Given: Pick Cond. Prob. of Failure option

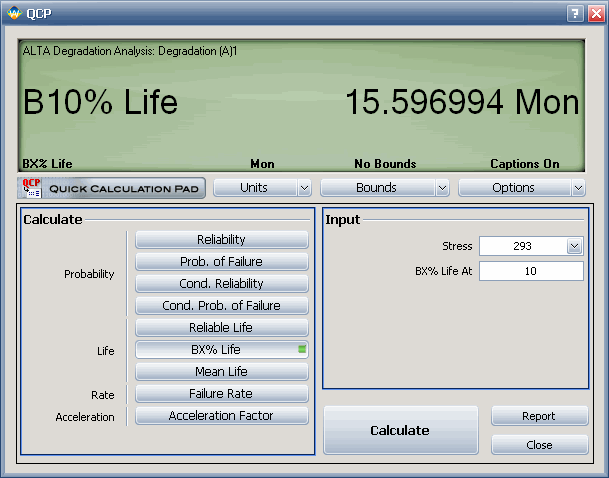Looking at the screenshot, I should pyautogui.click(x=221, y=306).
